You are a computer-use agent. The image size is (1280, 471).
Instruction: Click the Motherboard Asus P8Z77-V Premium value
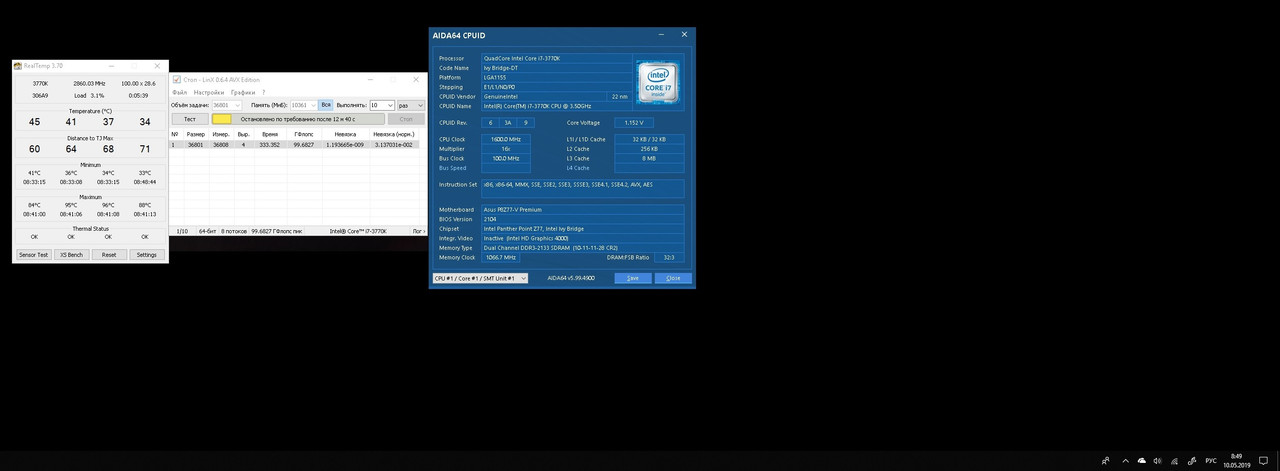tap(583, 209)
